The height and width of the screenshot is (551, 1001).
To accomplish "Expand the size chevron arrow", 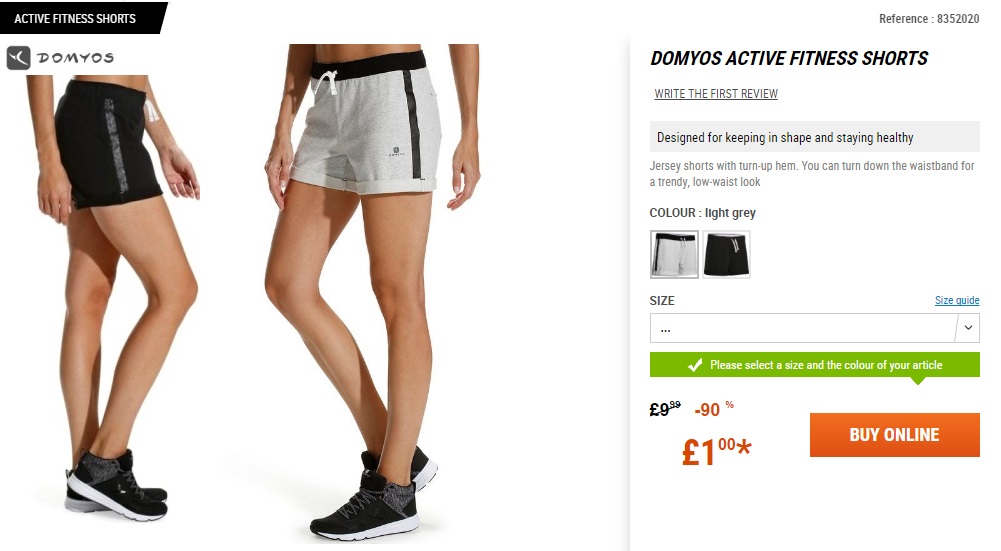I will click(968, 328).
